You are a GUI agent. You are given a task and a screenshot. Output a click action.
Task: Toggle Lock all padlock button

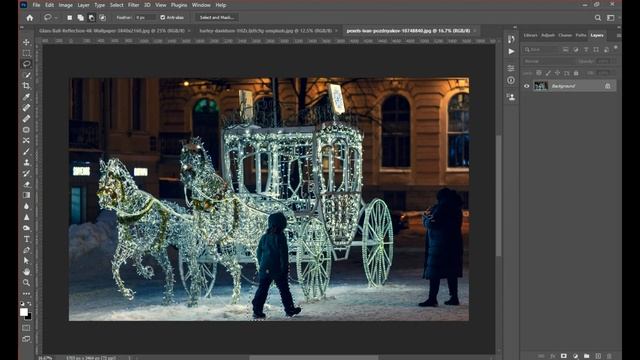coord(576,73)
